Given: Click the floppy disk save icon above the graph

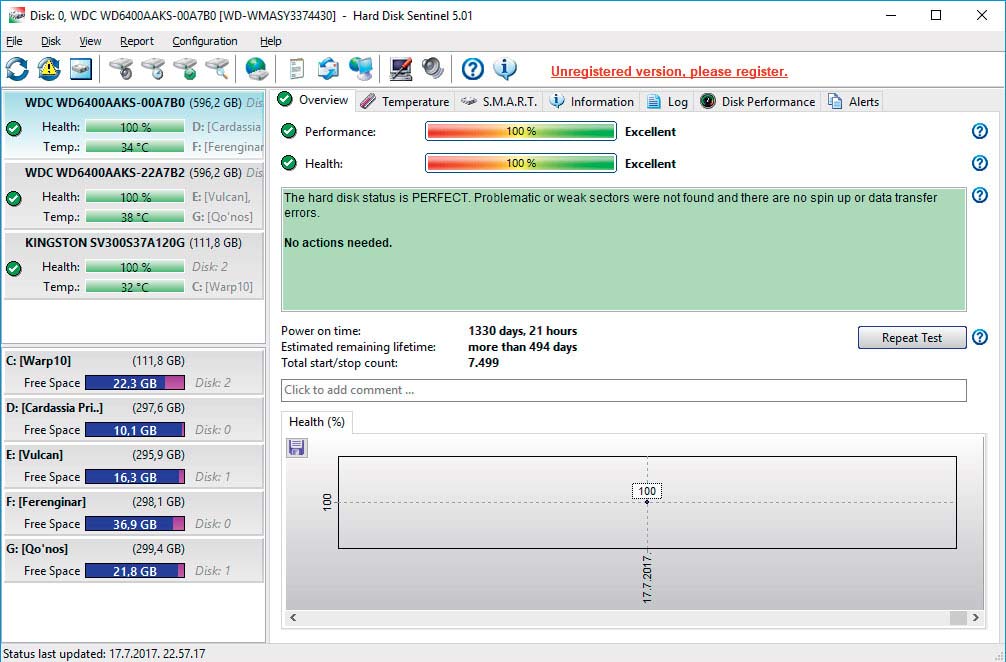Looking at the screenshot, I should coord(296,447).
